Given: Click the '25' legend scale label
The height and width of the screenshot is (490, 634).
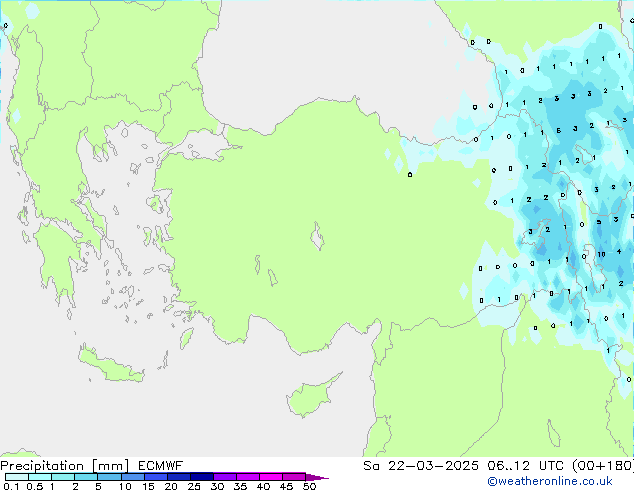Looking at the screenshot, I should (x=194, y=486).
